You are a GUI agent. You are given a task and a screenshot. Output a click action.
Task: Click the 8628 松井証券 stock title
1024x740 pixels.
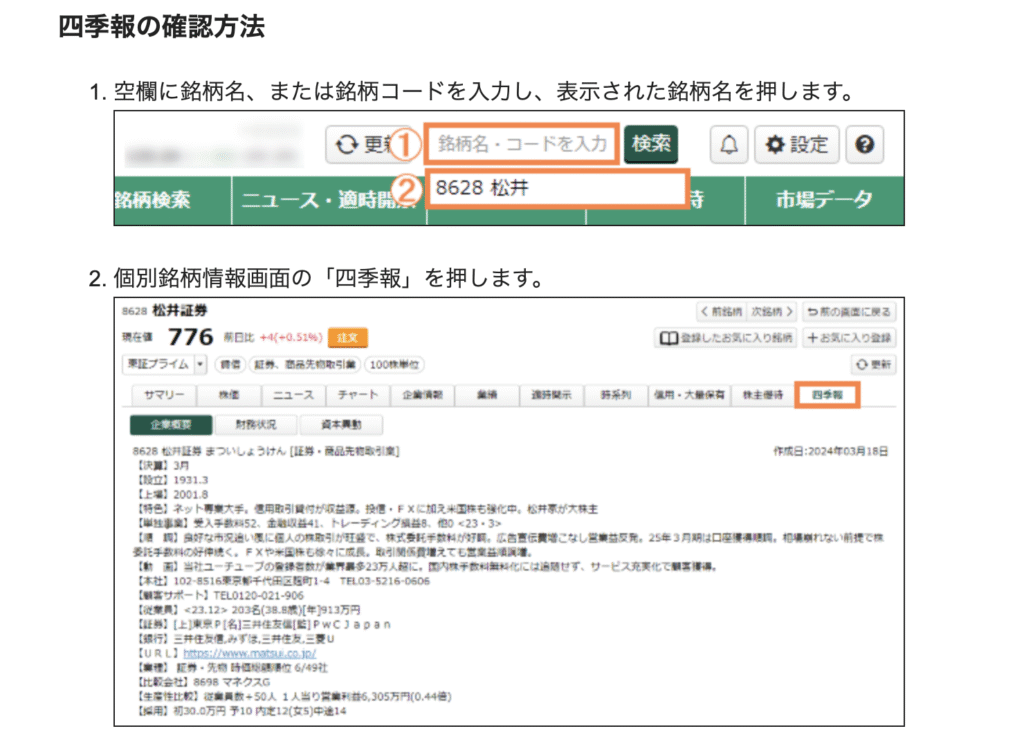coord(165,311)
